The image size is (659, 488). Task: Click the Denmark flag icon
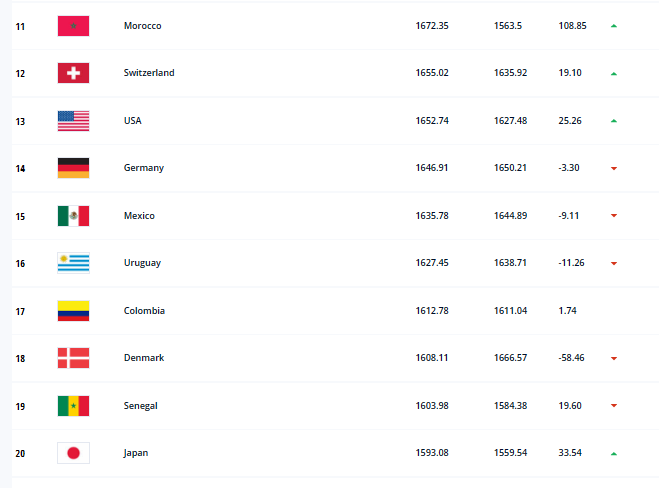pyautogui.click(x=73, y=358)
